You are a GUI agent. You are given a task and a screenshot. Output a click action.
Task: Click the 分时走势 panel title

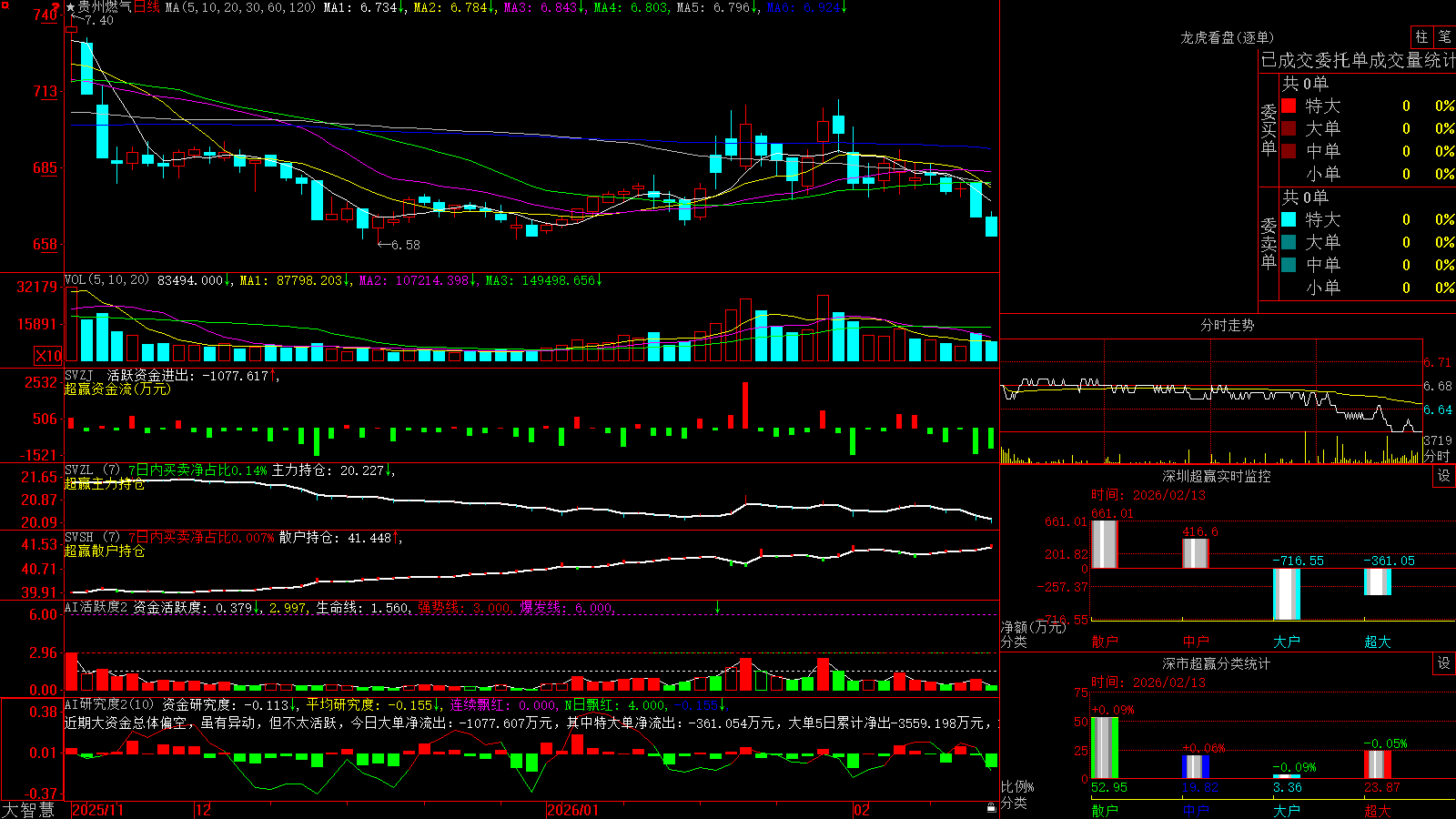(1227, 325)
